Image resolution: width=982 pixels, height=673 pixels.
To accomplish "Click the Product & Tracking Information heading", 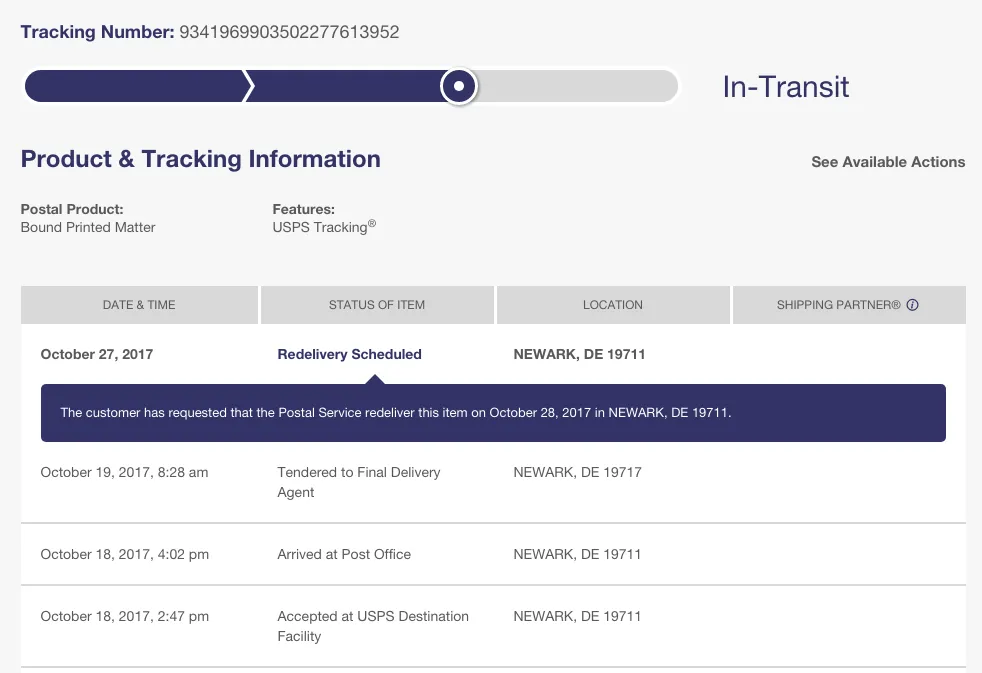I will click(201, 159).
